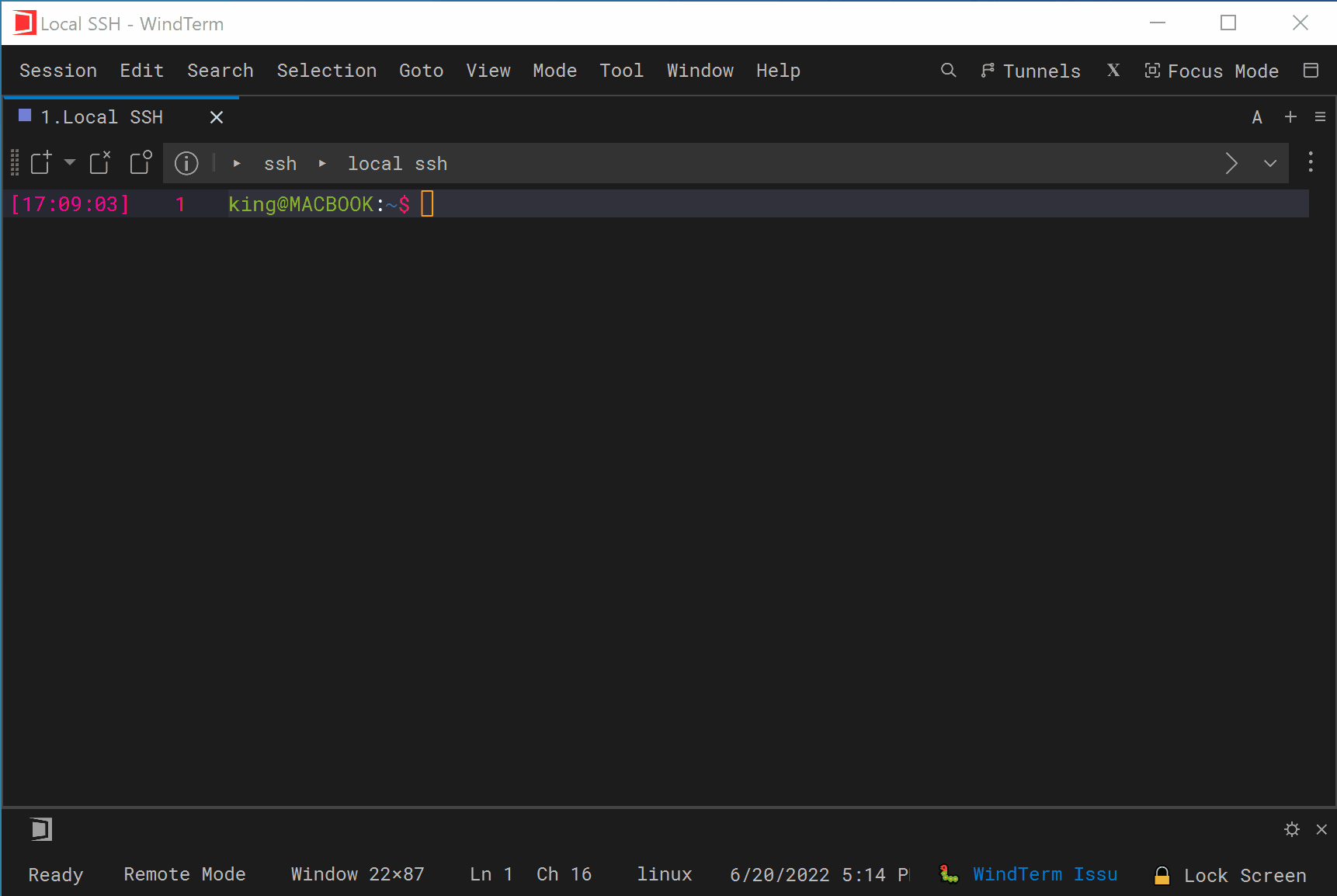
Task: Click the WindTerm app logo in title bar
Action: [x=25, y=23]
